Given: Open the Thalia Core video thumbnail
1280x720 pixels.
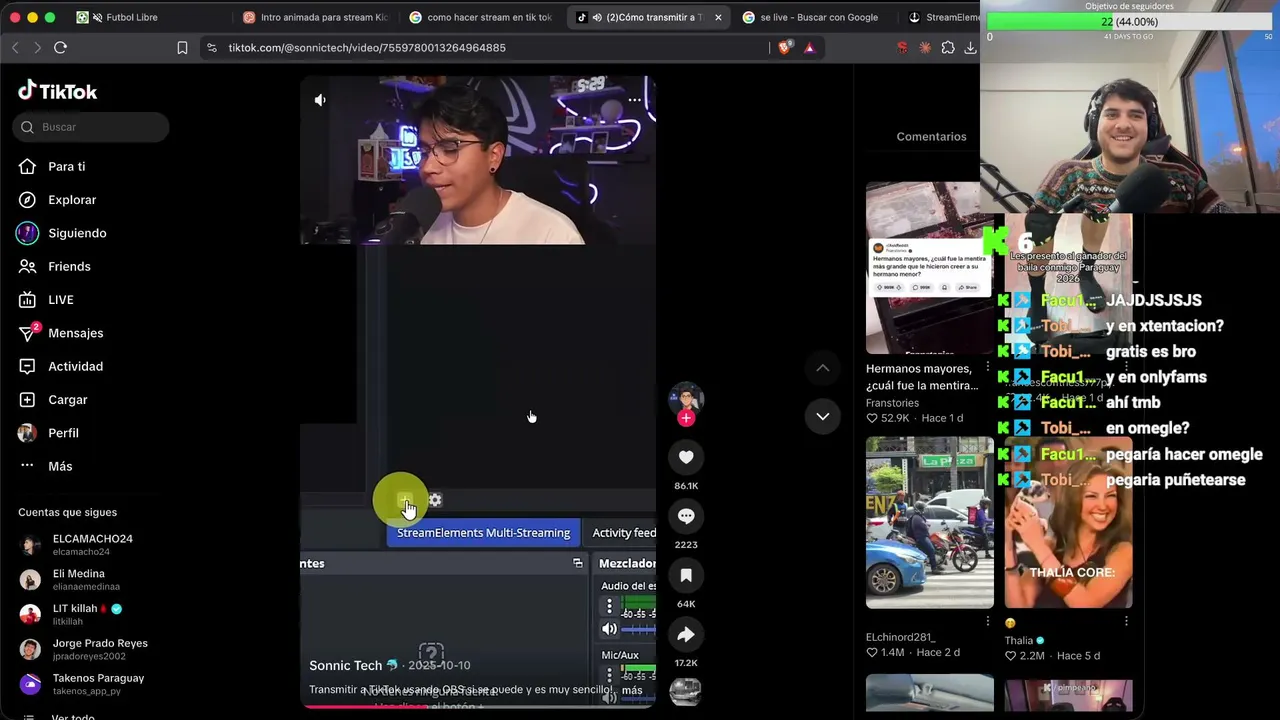Looking at the screenshot, I should (x=1068, y=522).
